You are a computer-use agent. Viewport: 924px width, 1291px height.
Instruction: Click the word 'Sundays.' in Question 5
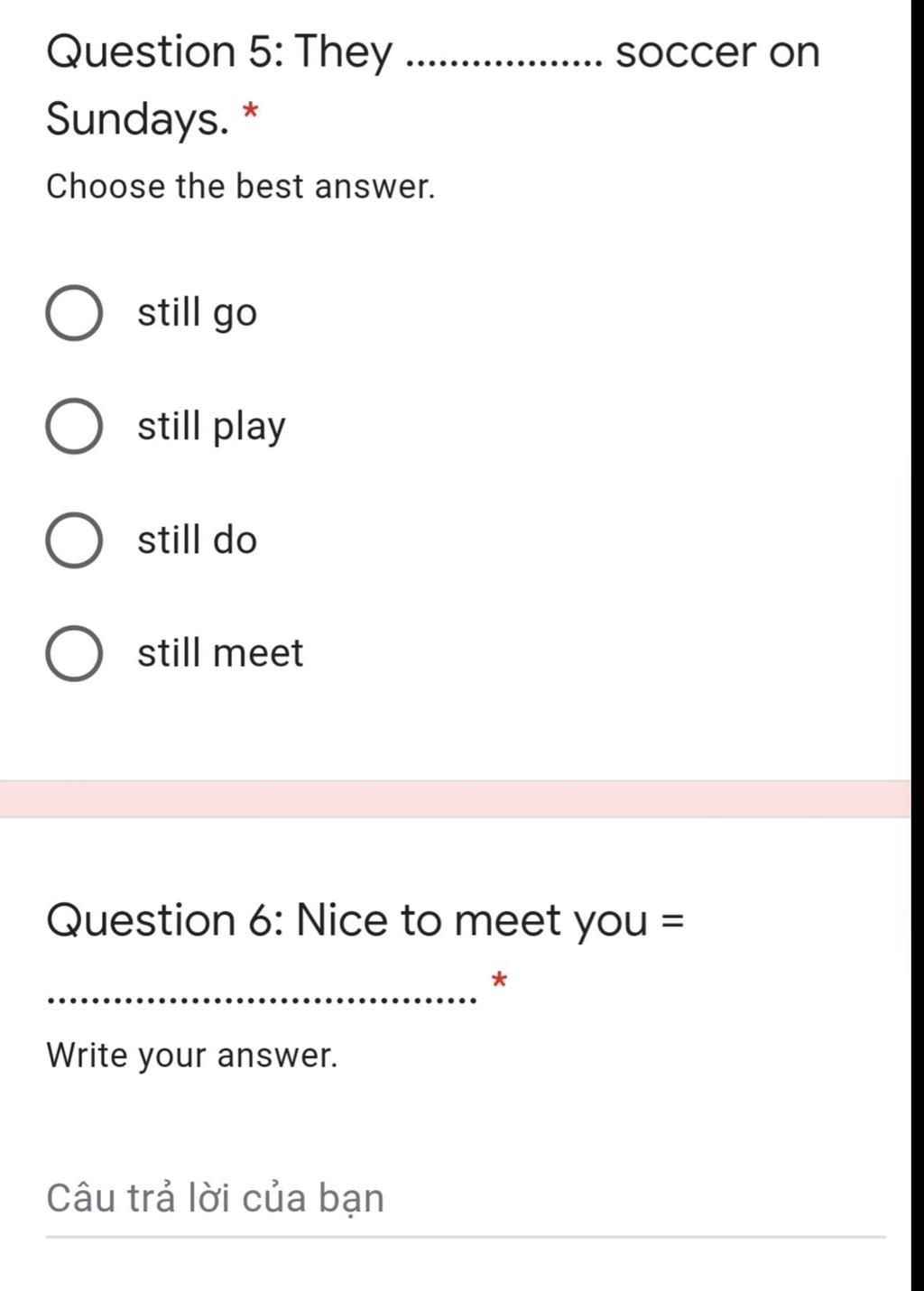(138, 119)
